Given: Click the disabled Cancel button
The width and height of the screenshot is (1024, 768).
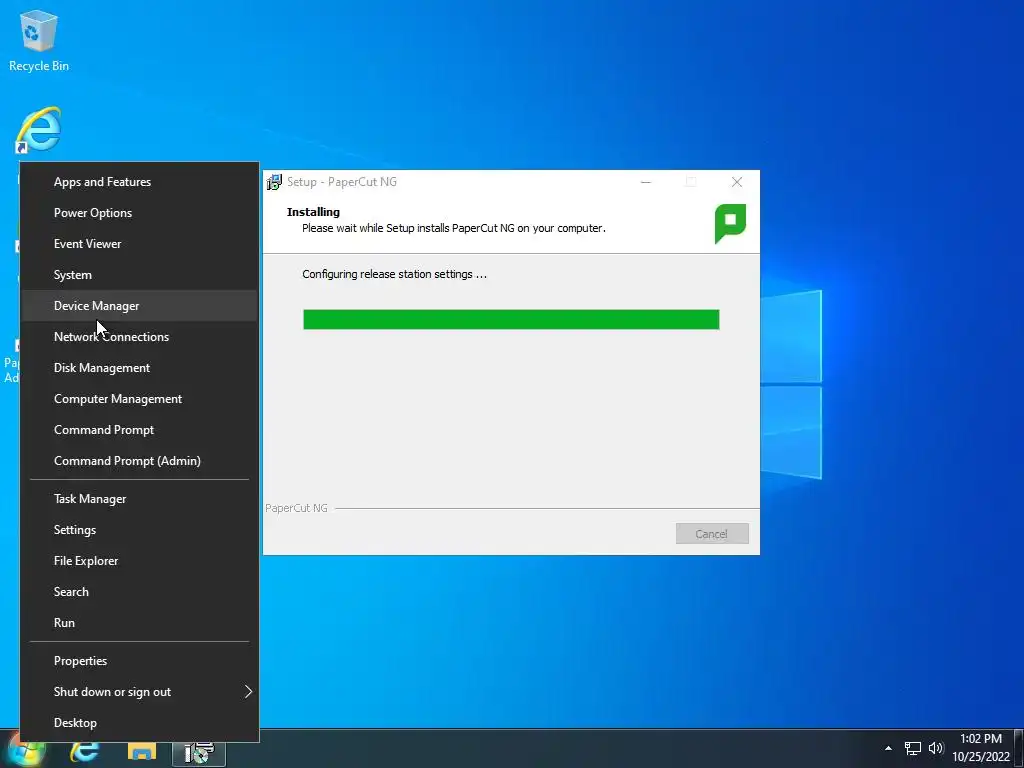Looking at the screenshot, I should pos(712,534).
